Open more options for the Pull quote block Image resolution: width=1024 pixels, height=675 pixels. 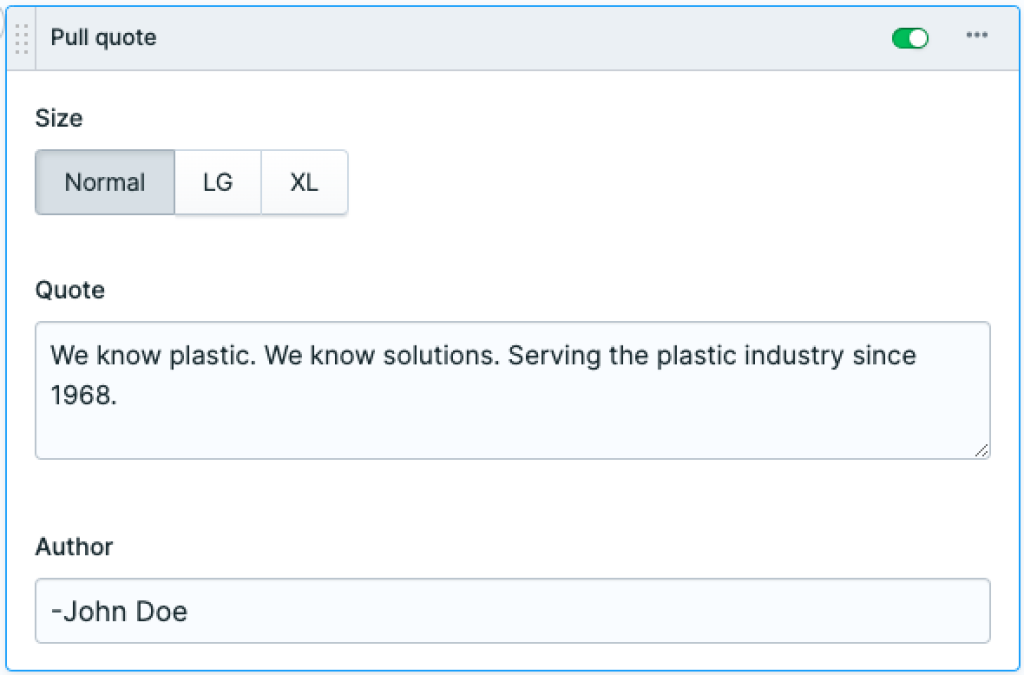tap(977, 37)
